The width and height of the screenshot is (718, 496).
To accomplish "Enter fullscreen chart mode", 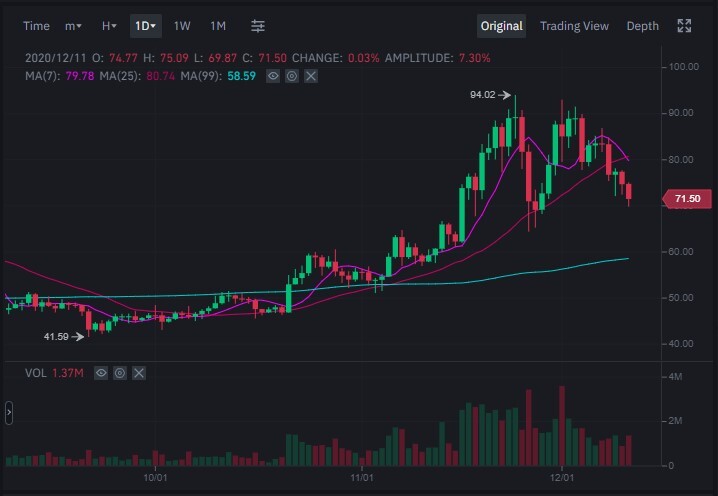I will point(684,26).
